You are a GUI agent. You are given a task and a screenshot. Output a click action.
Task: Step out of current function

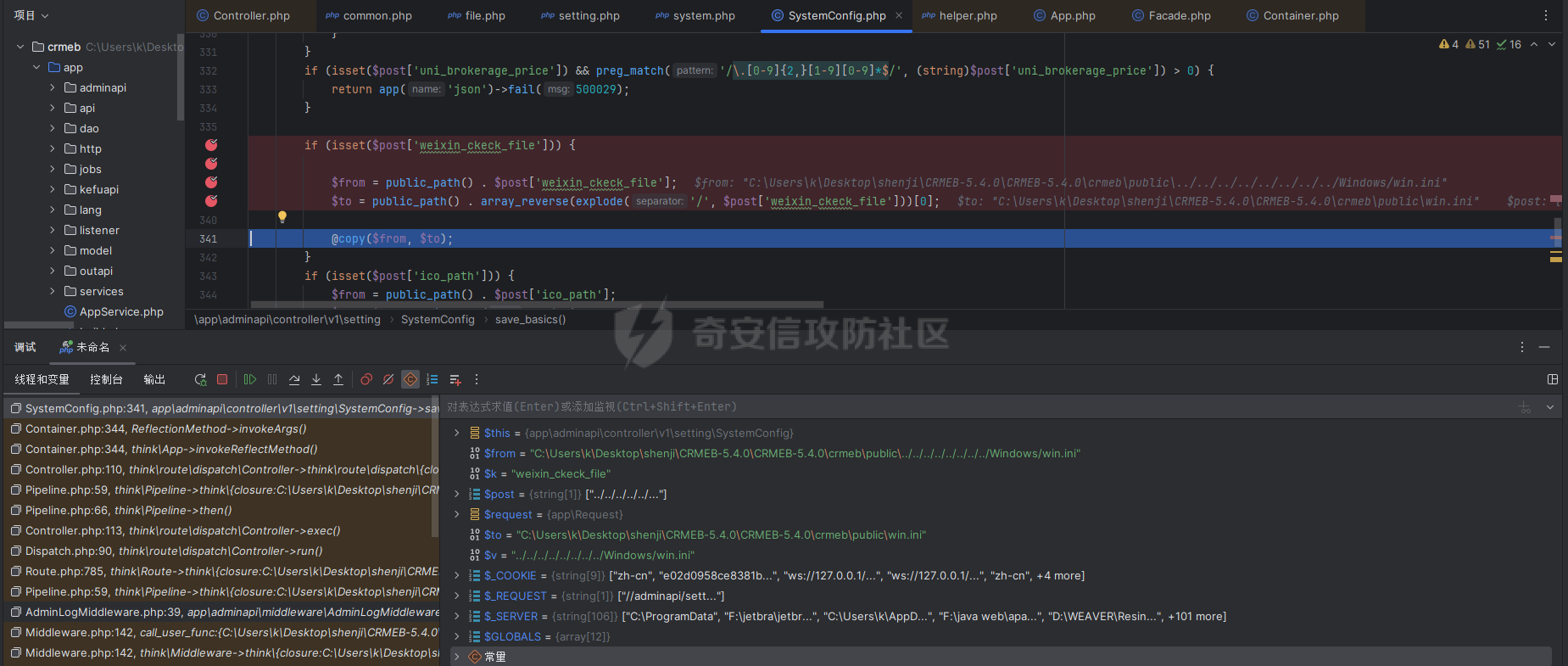(338, 379)
